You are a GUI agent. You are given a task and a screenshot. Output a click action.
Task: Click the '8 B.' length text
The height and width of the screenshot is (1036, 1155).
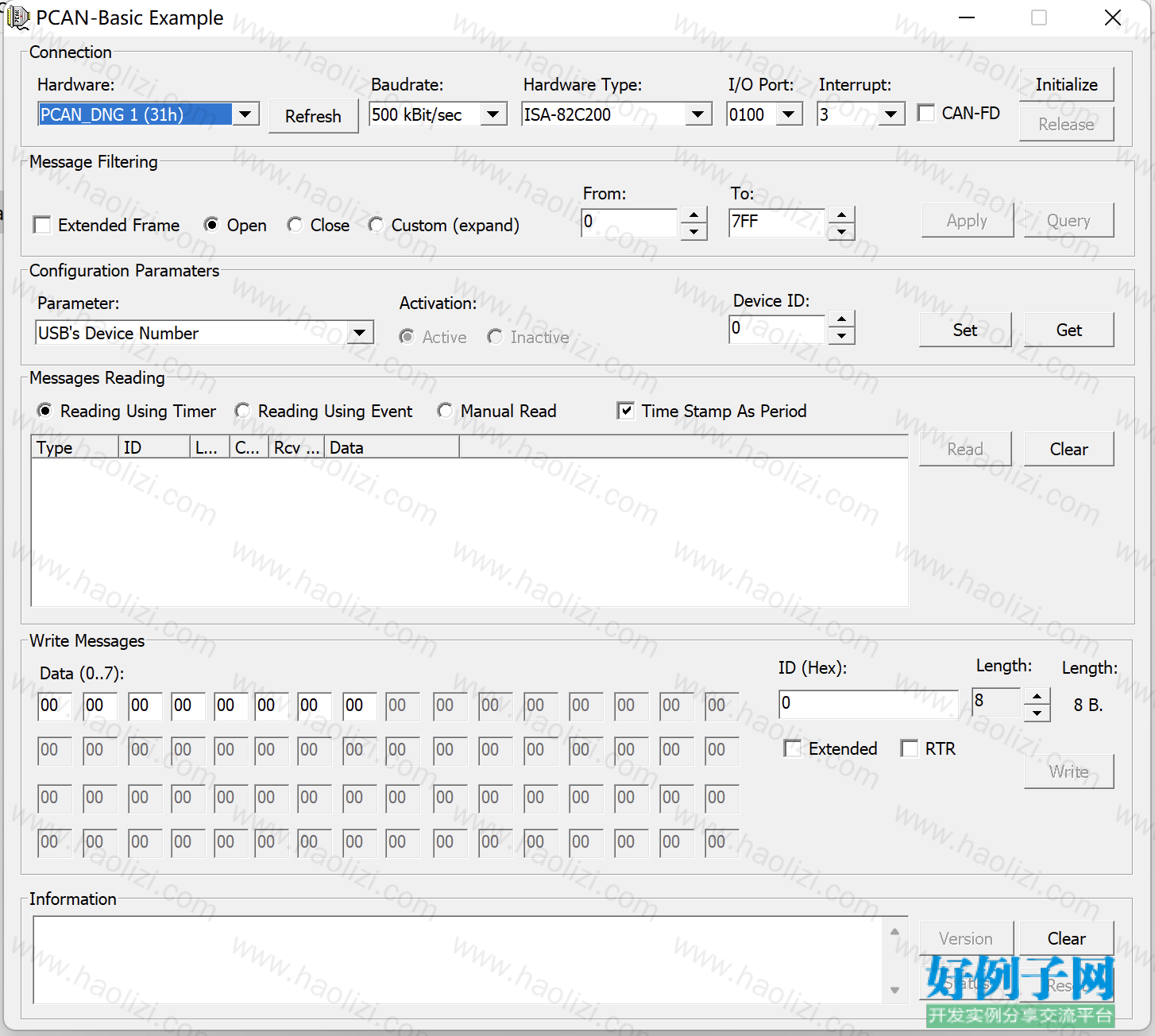(1088, 705)
